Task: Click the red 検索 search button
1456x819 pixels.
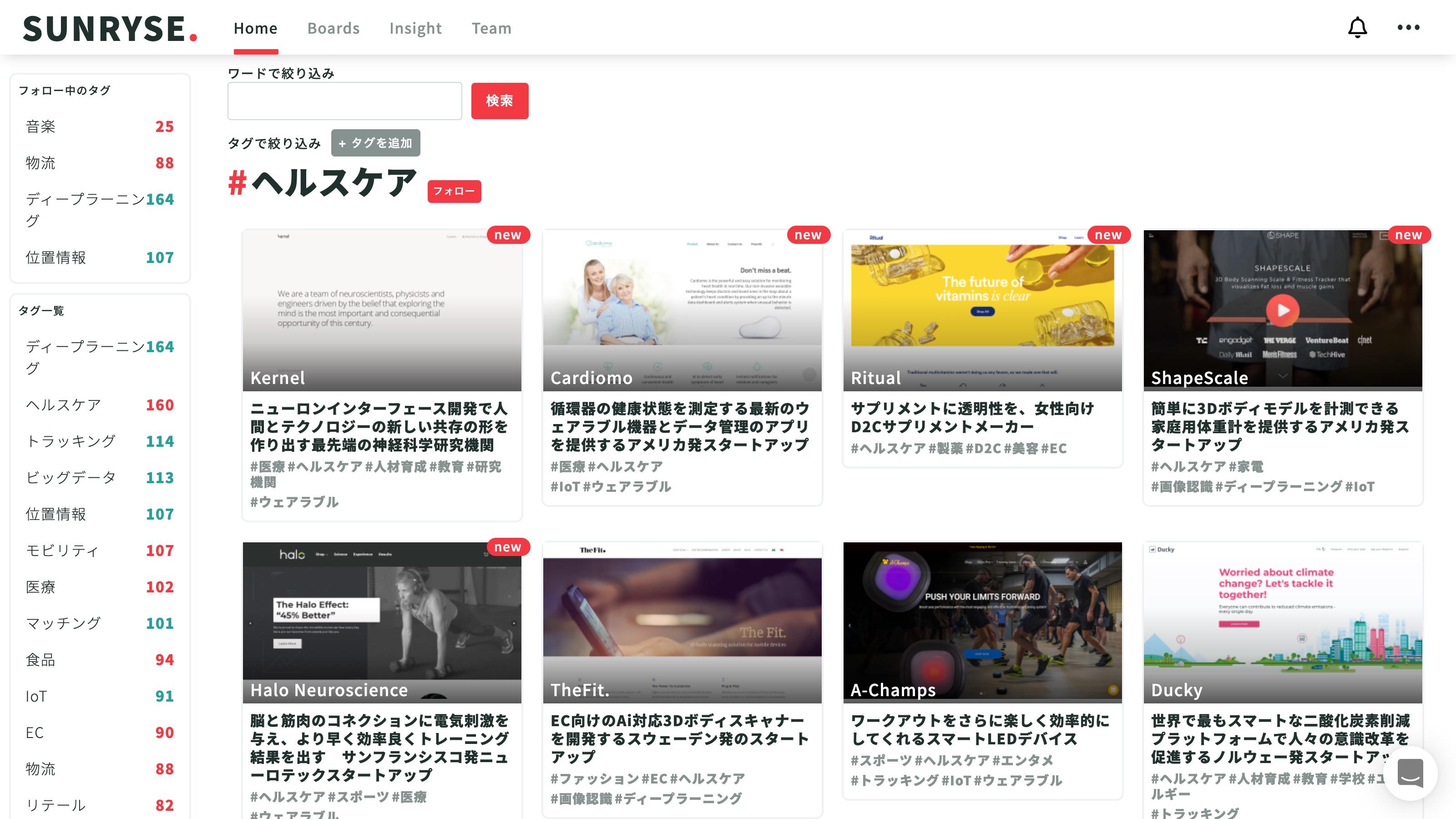Action: [500, 101]
